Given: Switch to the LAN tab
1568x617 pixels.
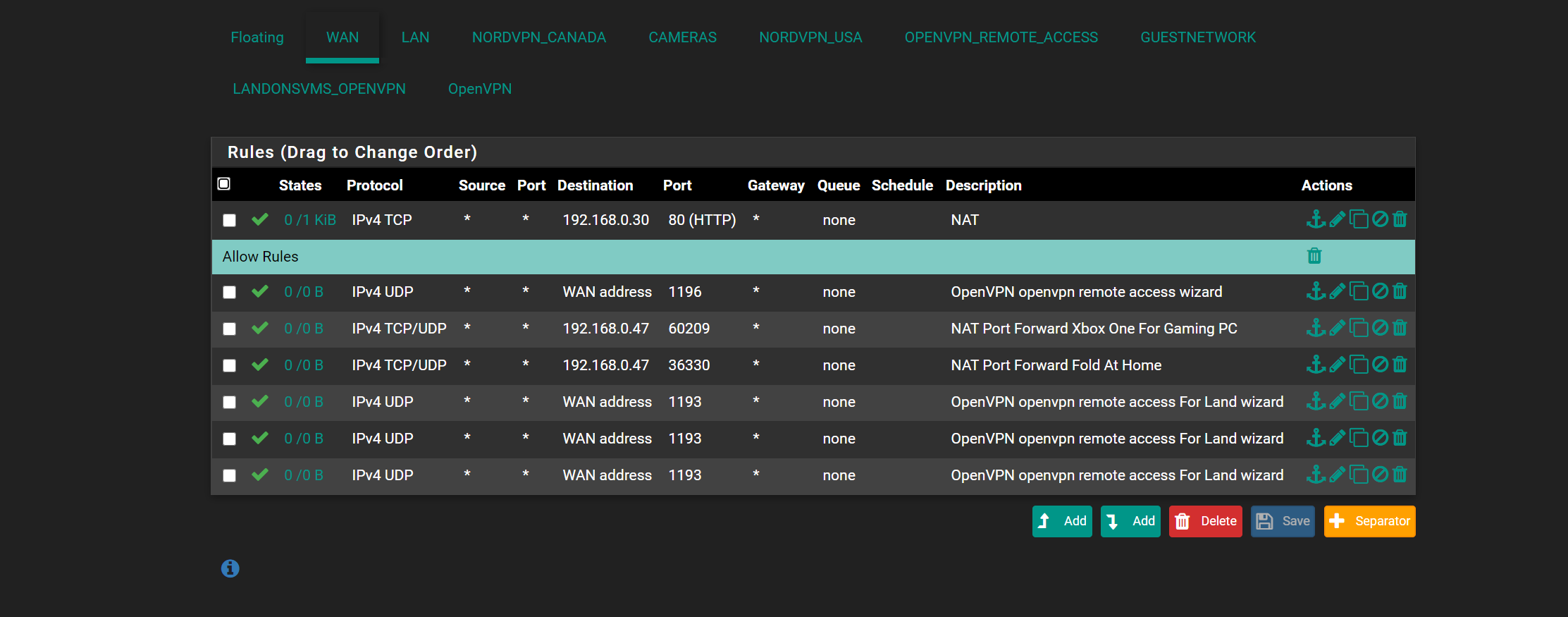Looking at the screenshot, I should point(415,37).
